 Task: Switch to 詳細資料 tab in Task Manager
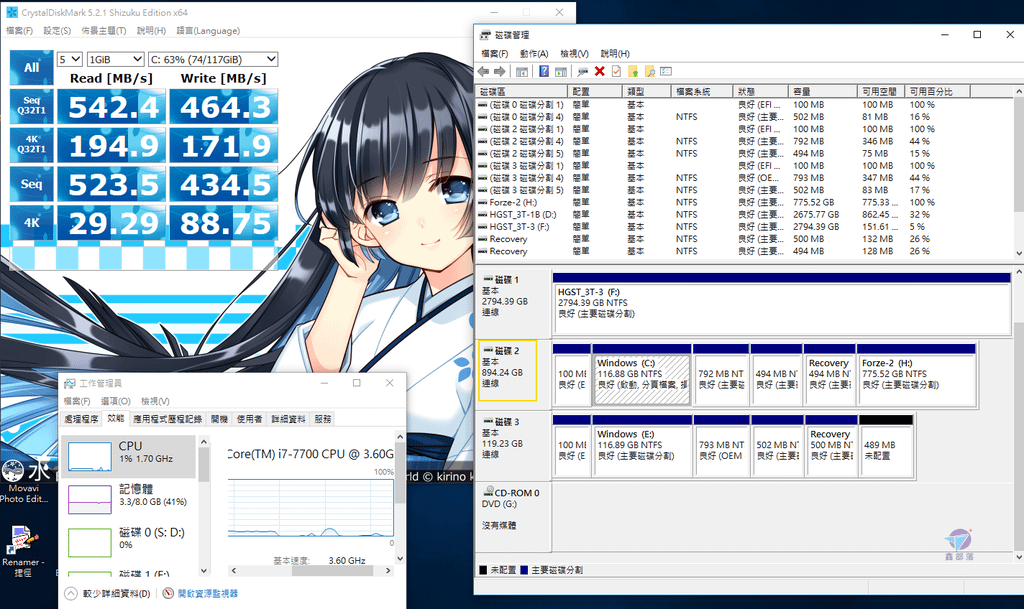click(x=288, y=419)
